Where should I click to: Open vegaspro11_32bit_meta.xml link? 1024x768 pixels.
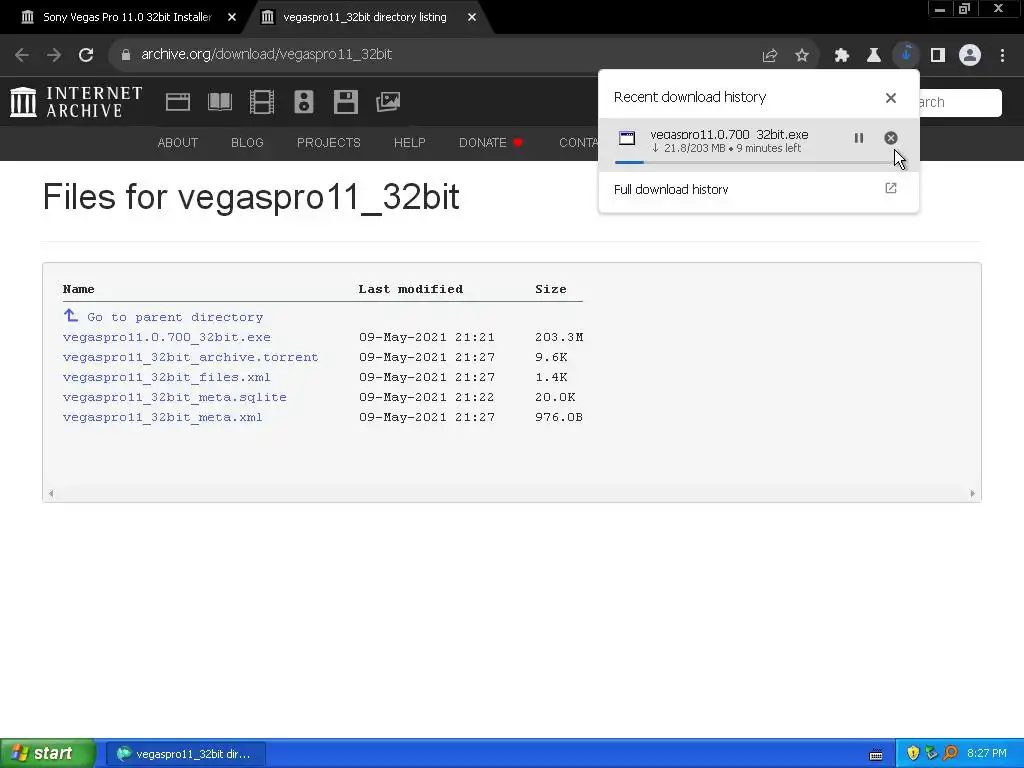pyautogui.click(x=163, y=417)
